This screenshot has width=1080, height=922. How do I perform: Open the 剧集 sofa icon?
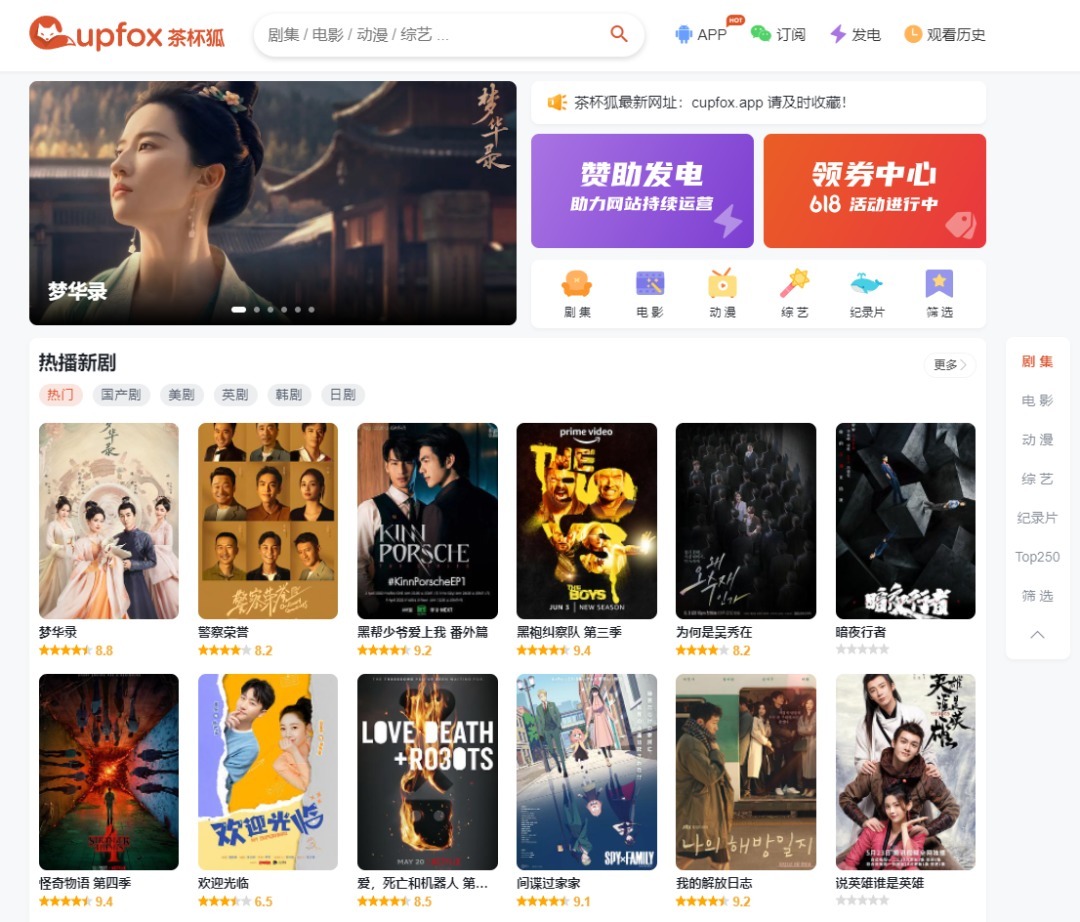click(x=577, y=284)
